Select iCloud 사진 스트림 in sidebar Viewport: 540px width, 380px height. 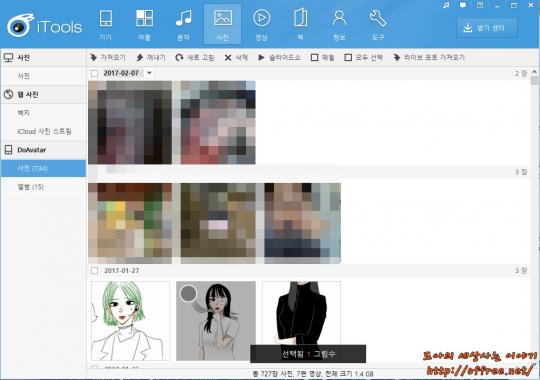tap(44, 131)
